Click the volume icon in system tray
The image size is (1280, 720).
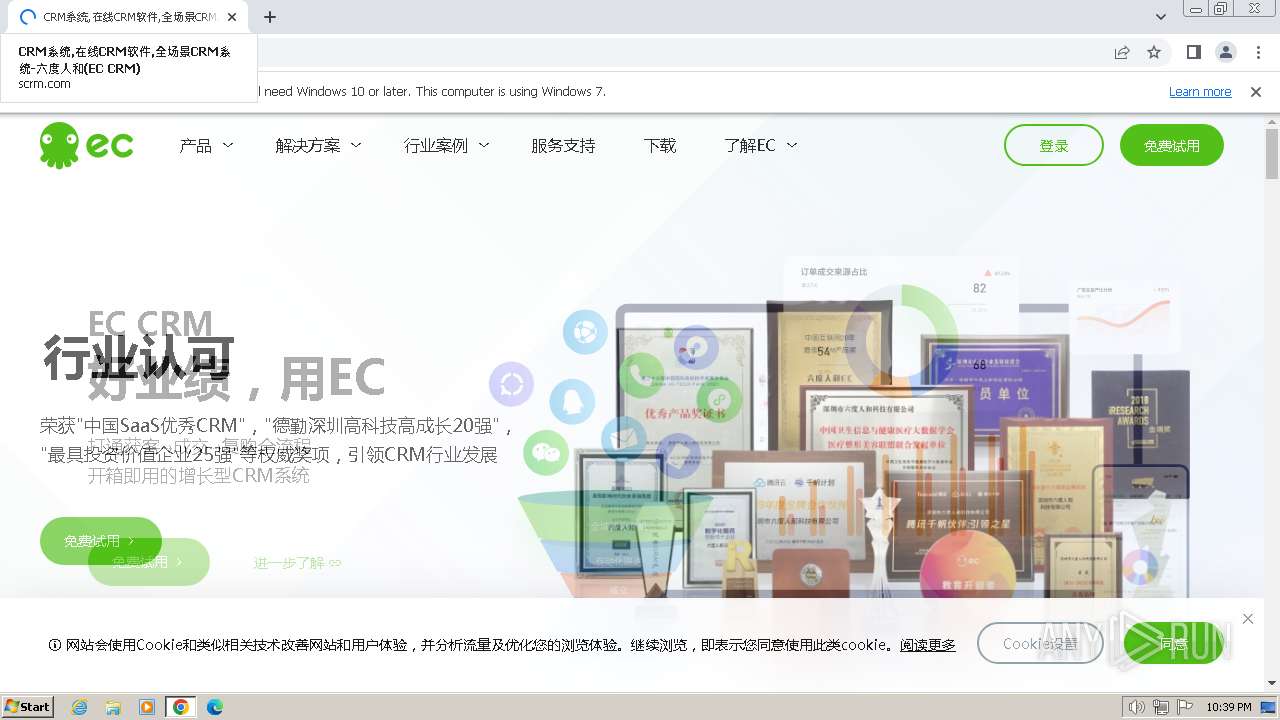tap(1137, 707)
